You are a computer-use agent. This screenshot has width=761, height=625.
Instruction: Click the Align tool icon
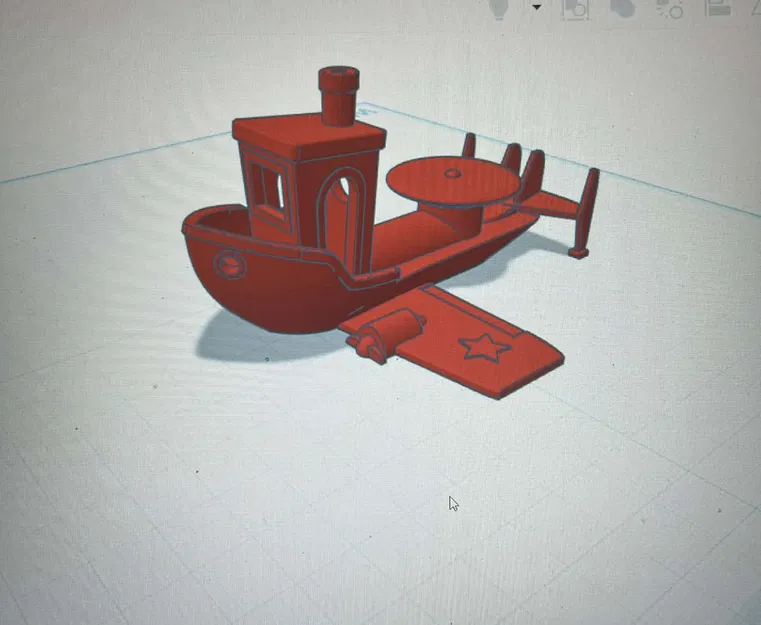(718, 7)
